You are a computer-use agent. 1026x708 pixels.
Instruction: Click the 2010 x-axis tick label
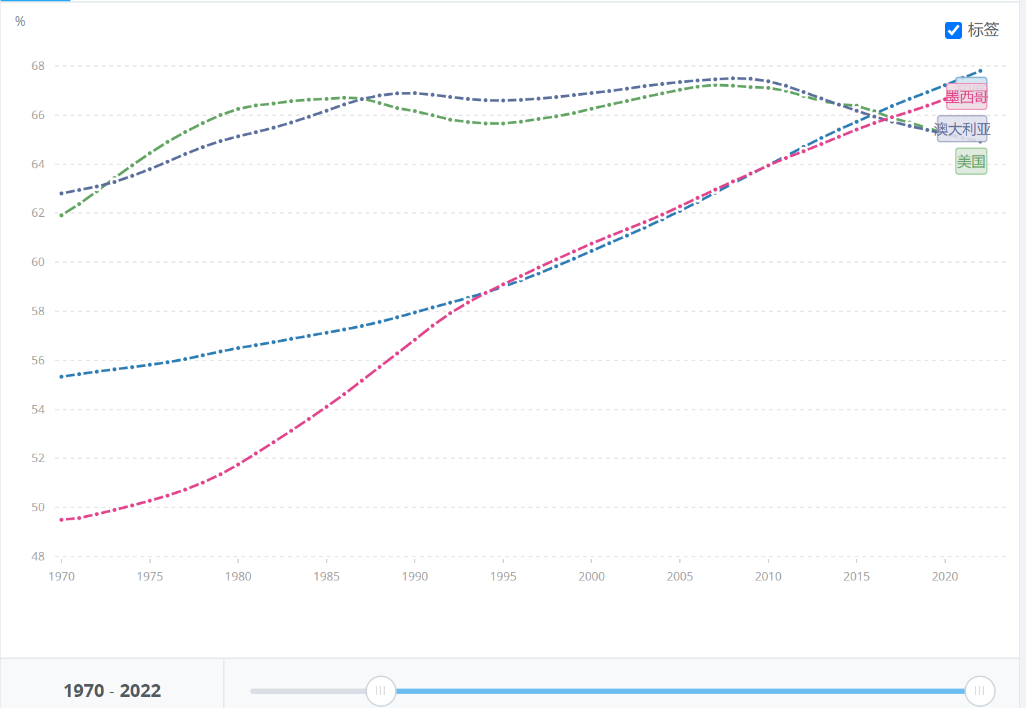pyautogui.click(x=768, y=576)
